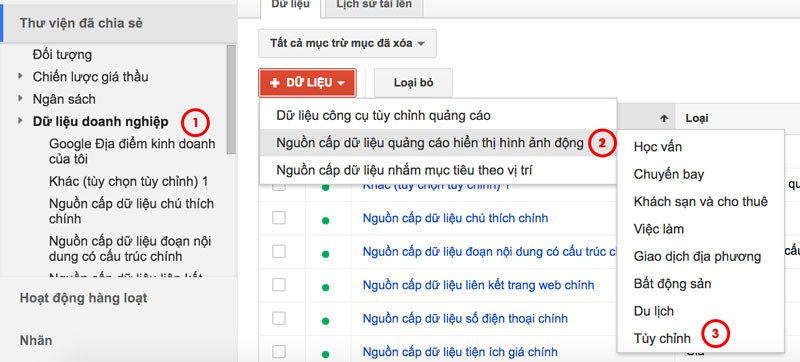Open the sidebar 'Nguồn cấp dữ liệu đoạn nội dung có cấu trúc chính'
The height and width of the screenshot is (362, 800).
coord(130,248)
